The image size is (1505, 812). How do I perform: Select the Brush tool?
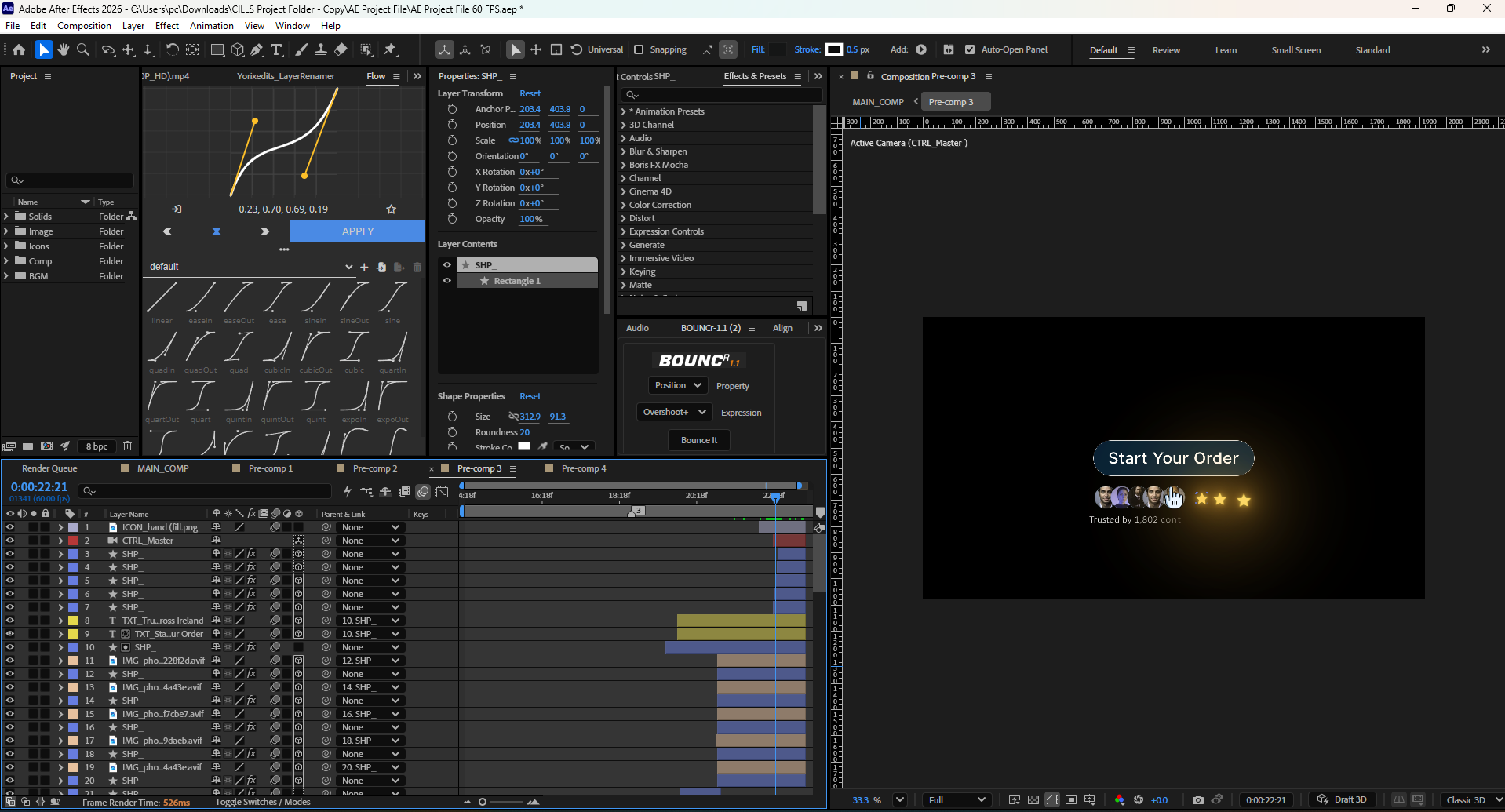pyautogui.click(x=301, y=49)
